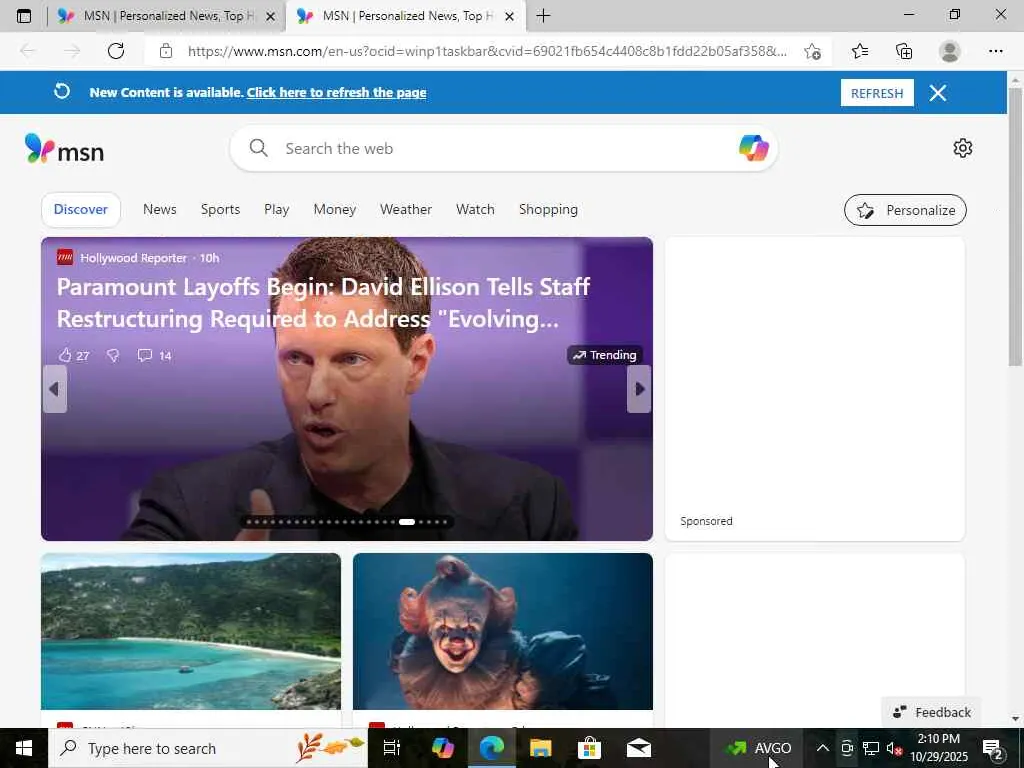Open the clock showing 2:10 PM
Viewport: 1024px width, 768px height.
[939, 748]
